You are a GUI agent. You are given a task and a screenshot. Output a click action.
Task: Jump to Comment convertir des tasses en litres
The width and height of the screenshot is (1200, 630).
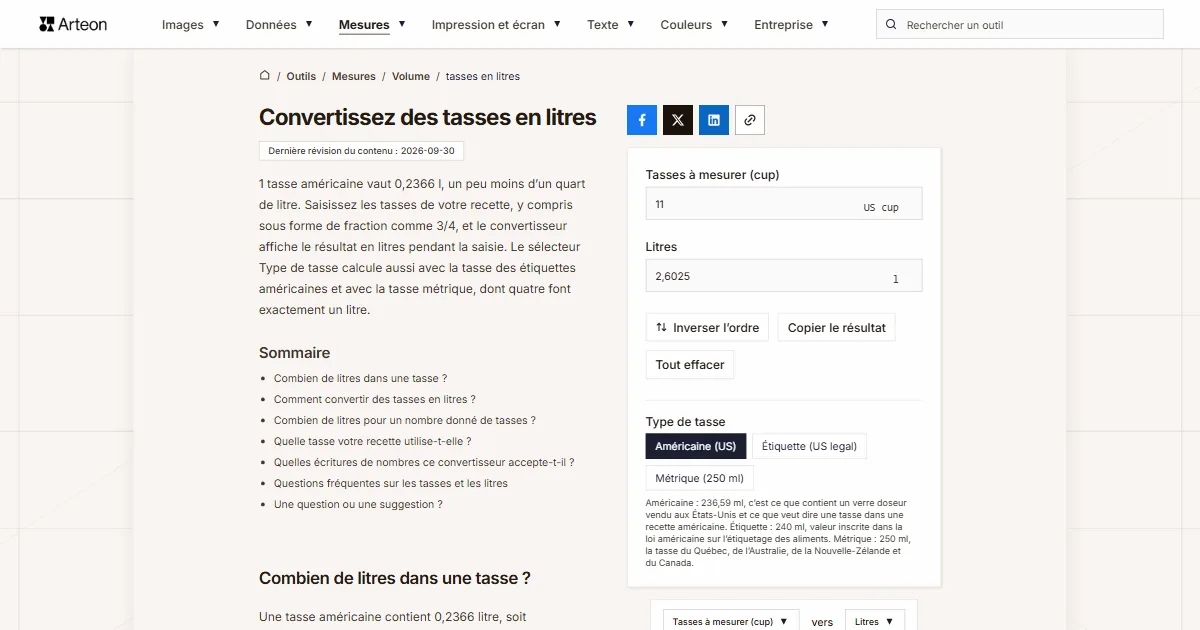pyautogui.click(x=375, y=399)
